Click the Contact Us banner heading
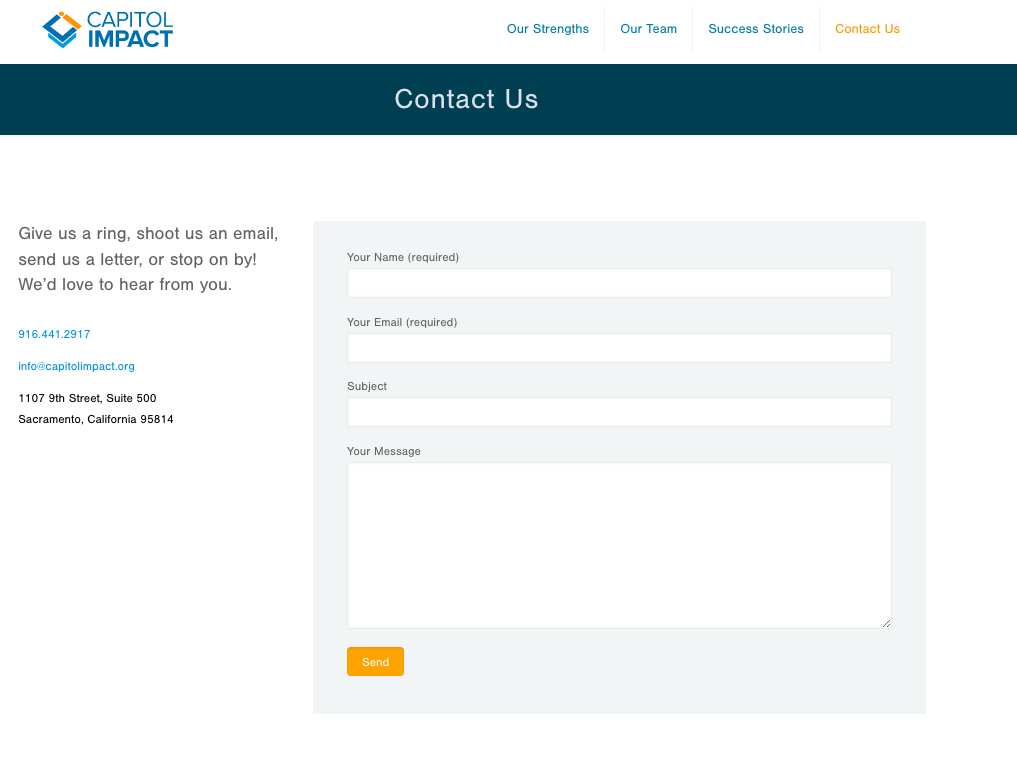Screen dimensions: 1017x760 pos(466,99)
